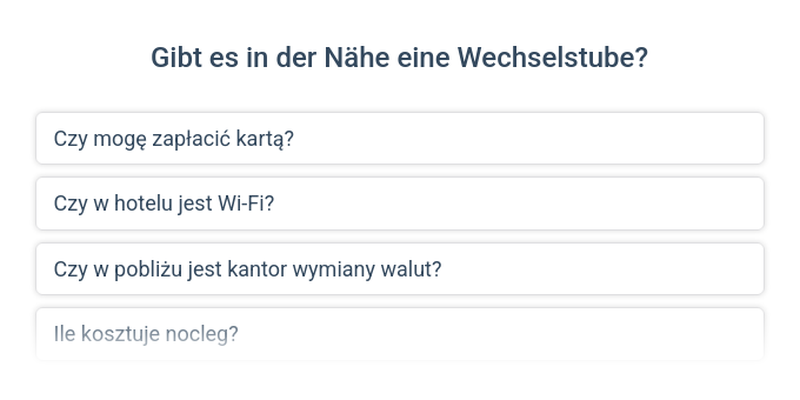The width and height of the screenshot is (800, 400).
Task: Answer with the "nocleg" phrase
Action: (x=400, y=333)
